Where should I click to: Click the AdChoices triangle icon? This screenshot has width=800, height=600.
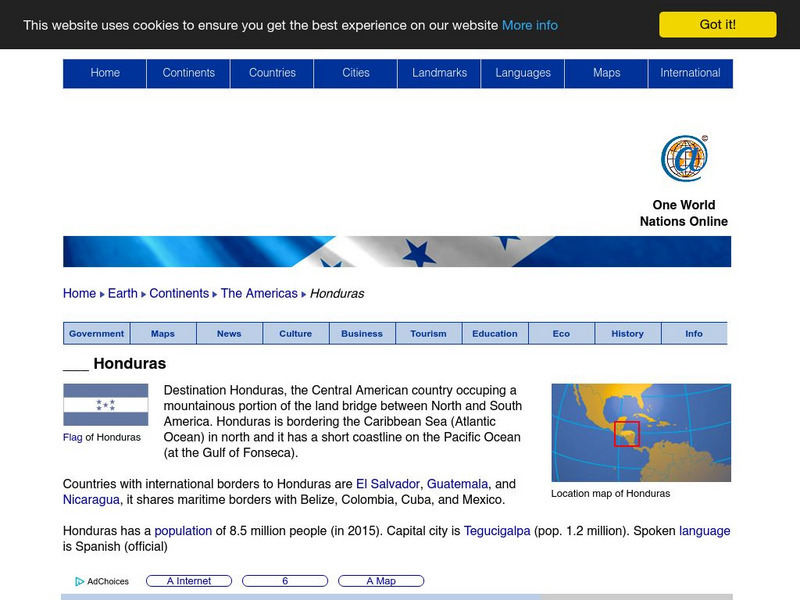pos(77,581)
